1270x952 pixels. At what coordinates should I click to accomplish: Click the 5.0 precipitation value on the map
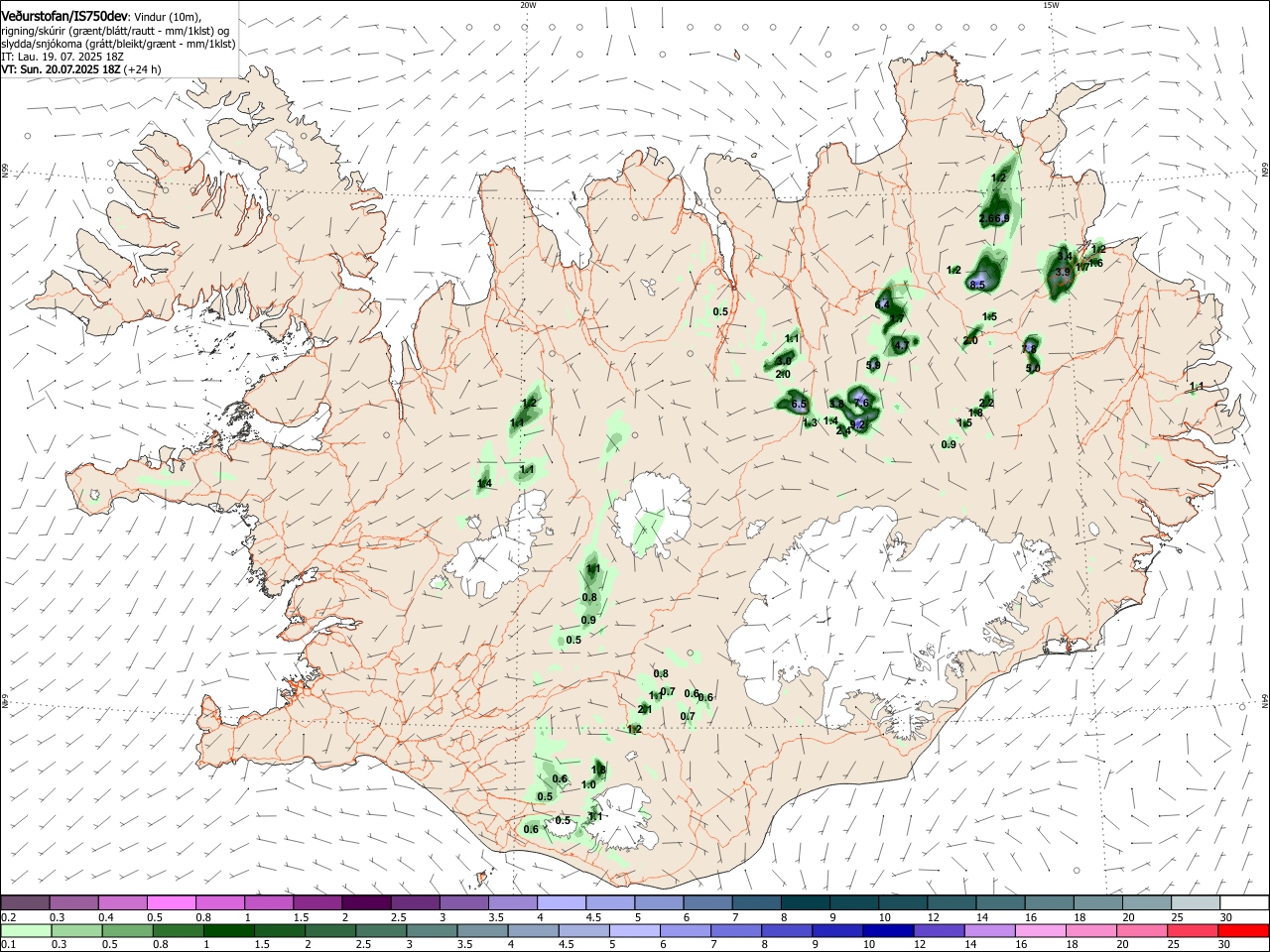(1033, 368)
